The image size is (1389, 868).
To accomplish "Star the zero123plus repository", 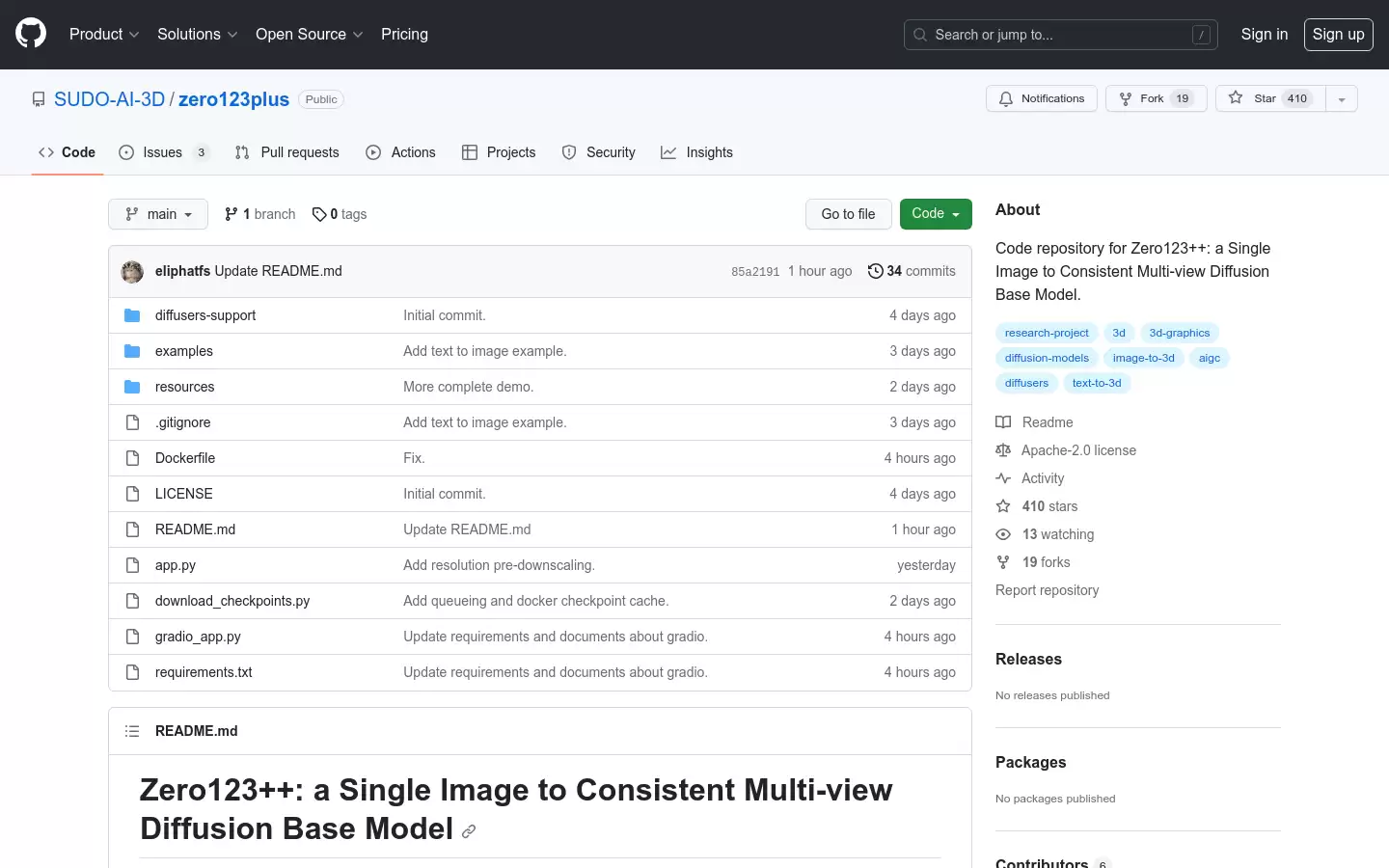I will tap(1270, 98).
